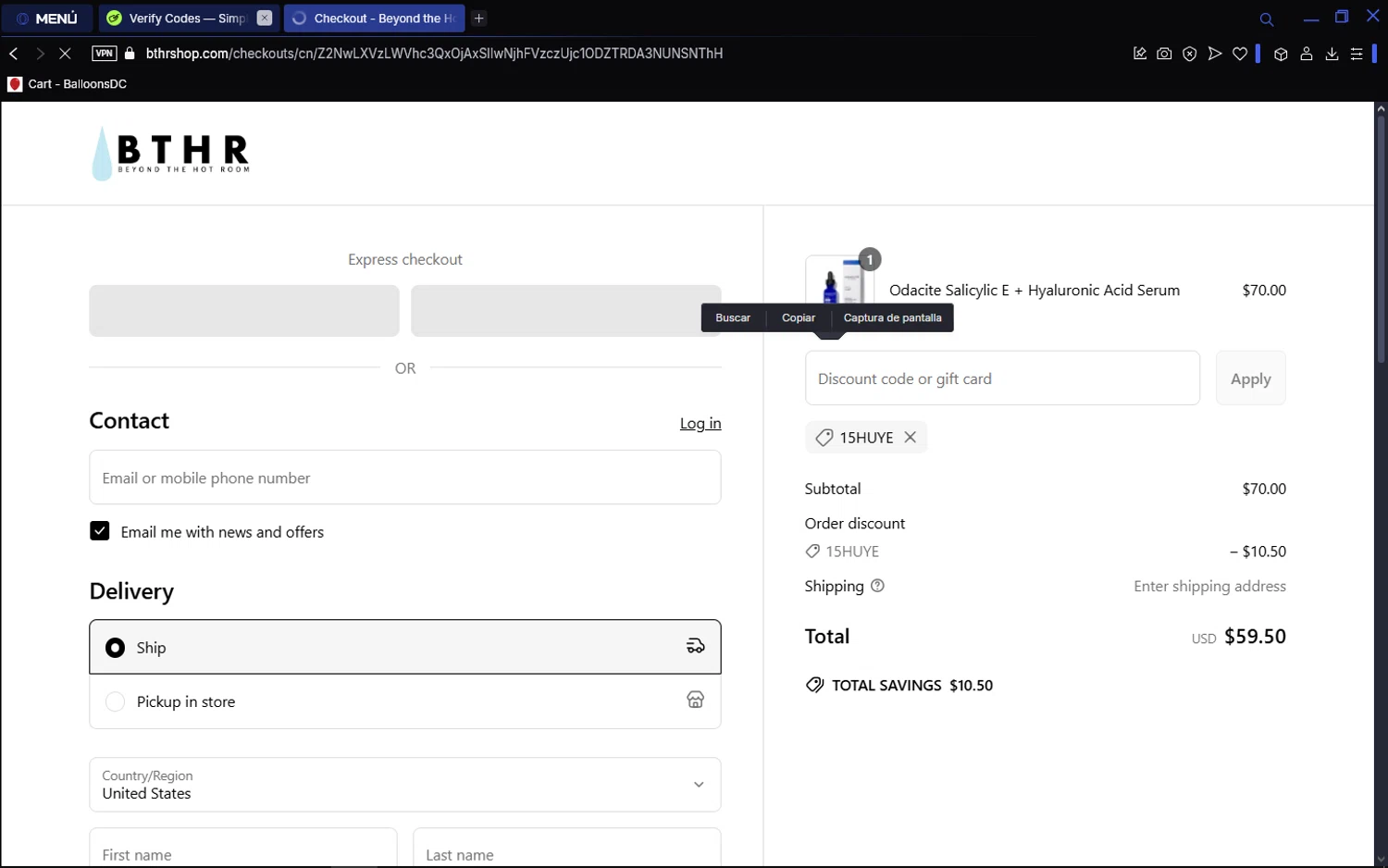Click the Log in link

tap(700, 424)
